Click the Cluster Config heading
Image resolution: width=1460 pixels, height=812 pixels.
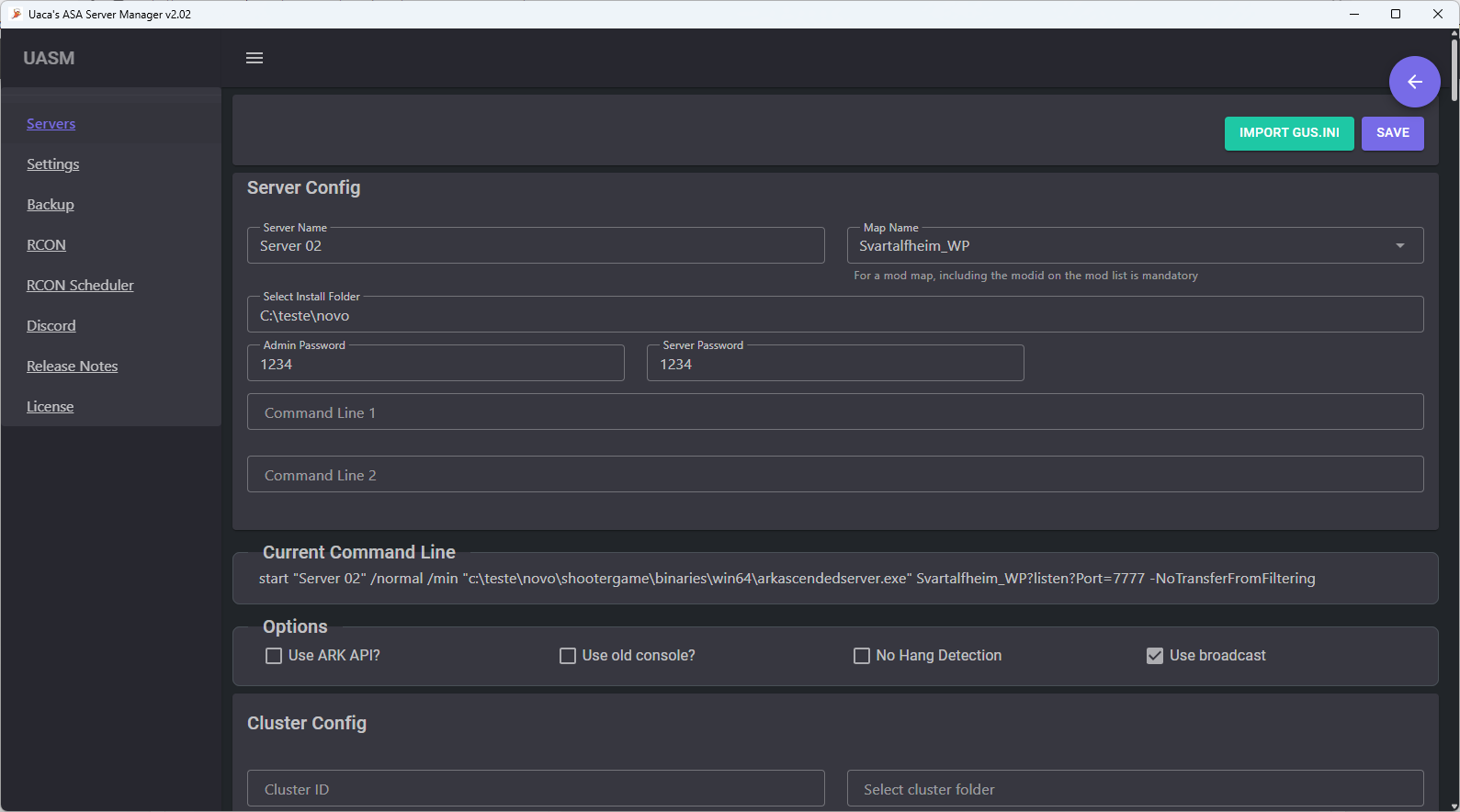(307, 723)
